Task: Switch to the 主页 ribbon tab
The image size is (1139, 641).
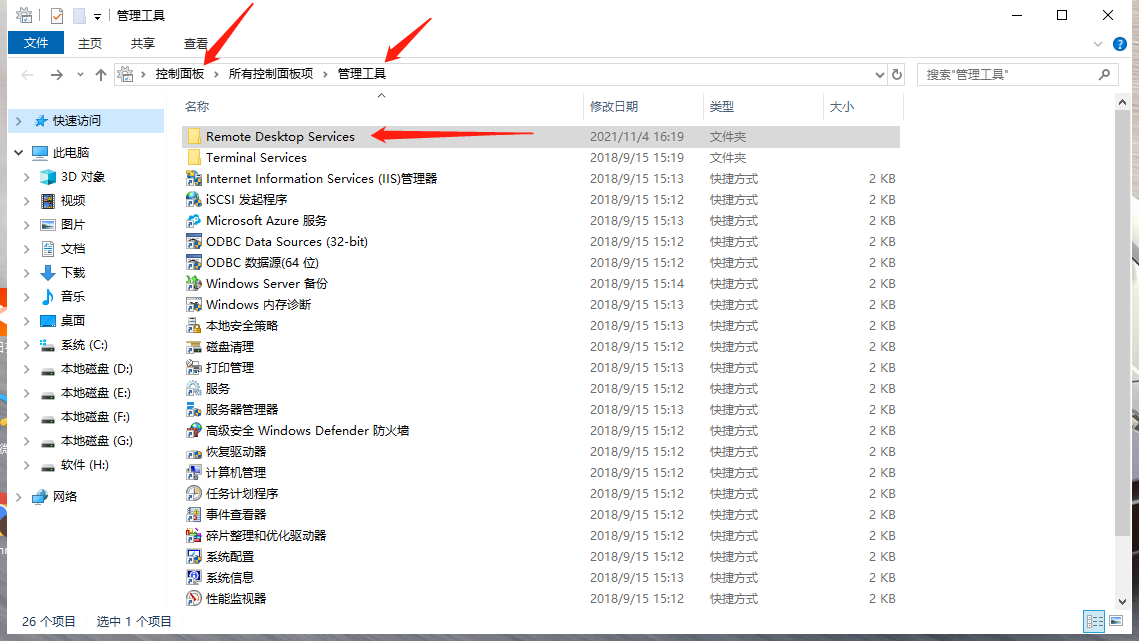Action: pyautogui.click(x=90, y=44)
